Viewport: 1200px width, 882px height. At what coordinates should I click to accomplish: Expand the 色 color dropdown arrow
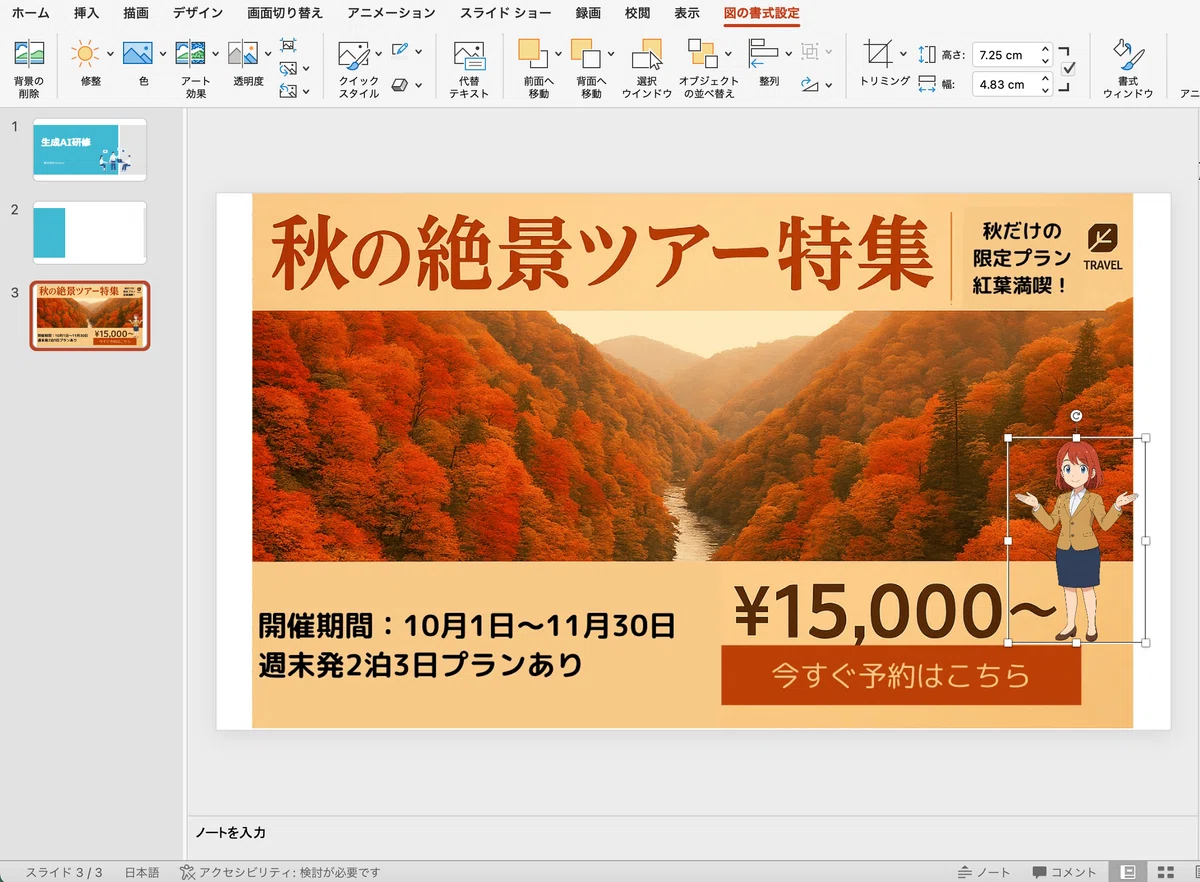(x=162, y=53)
